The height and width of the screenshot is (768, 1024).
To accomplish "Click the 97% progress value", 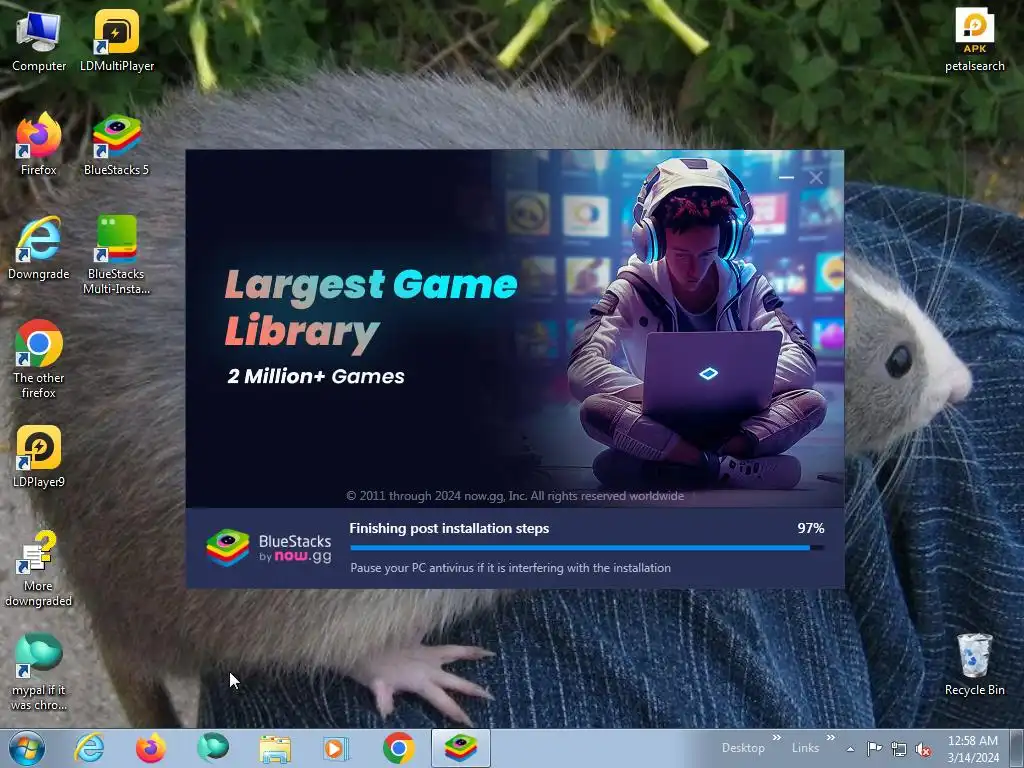I will (810, 528).
